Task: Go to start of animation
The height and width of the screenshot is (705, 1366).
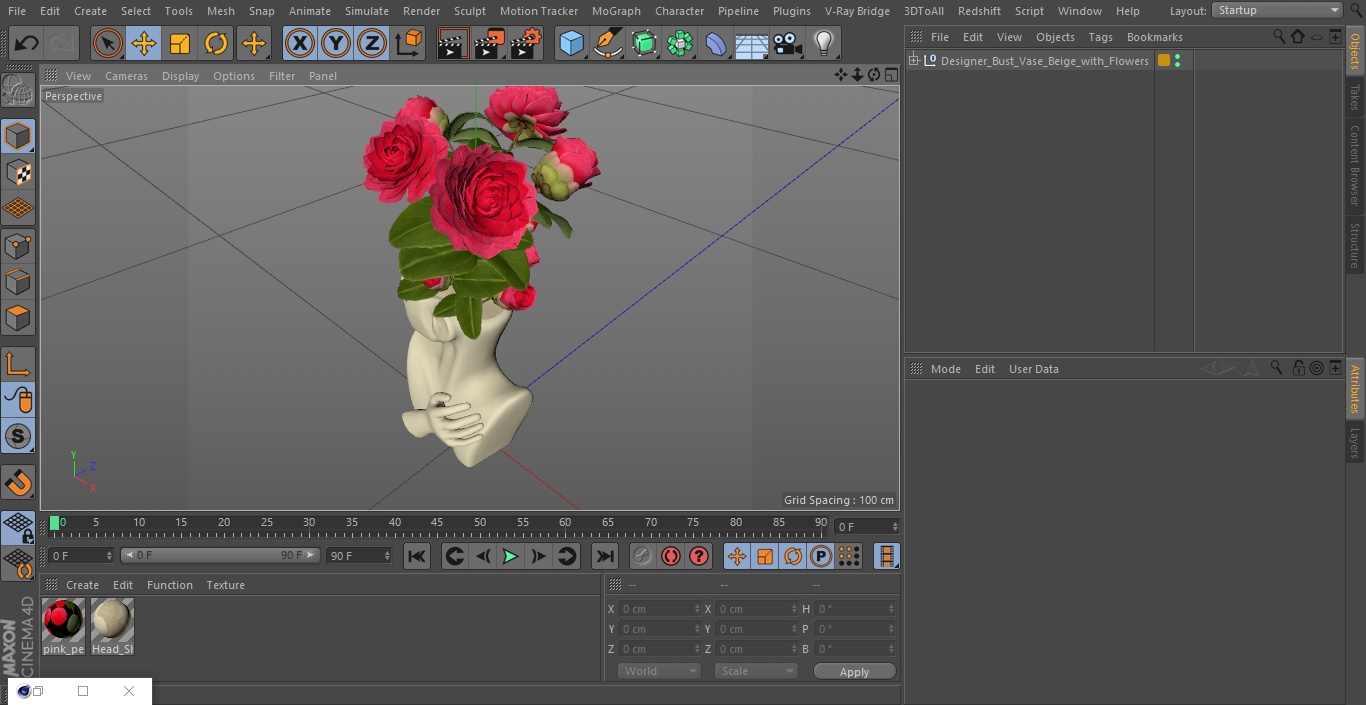Action: click(x=417, y=556)
